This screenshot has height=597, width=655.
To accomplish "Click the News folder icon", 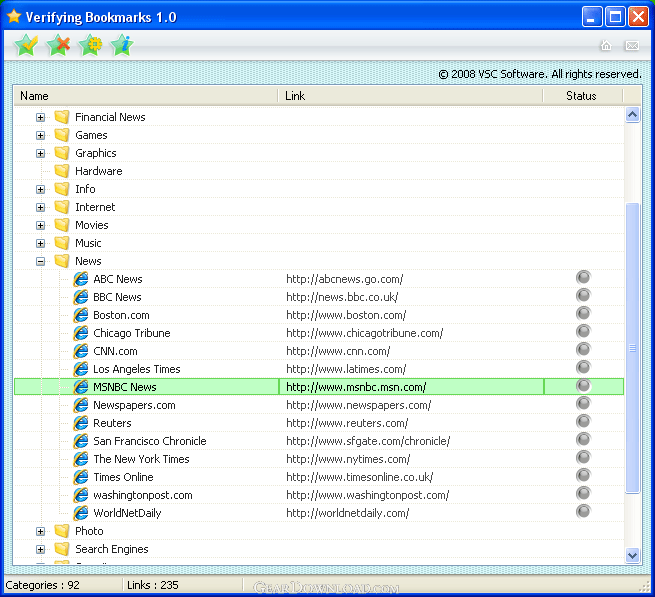I will point(62,261).
